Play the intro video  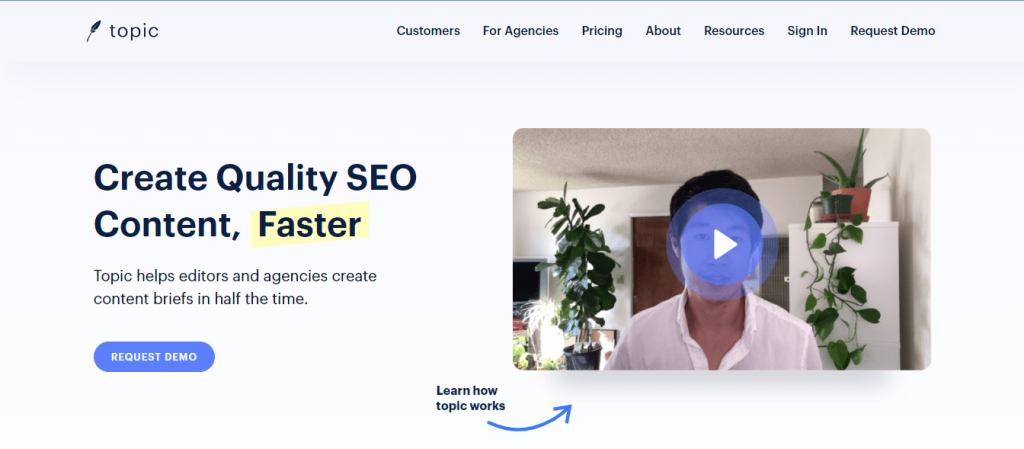[x=722, y=245]
